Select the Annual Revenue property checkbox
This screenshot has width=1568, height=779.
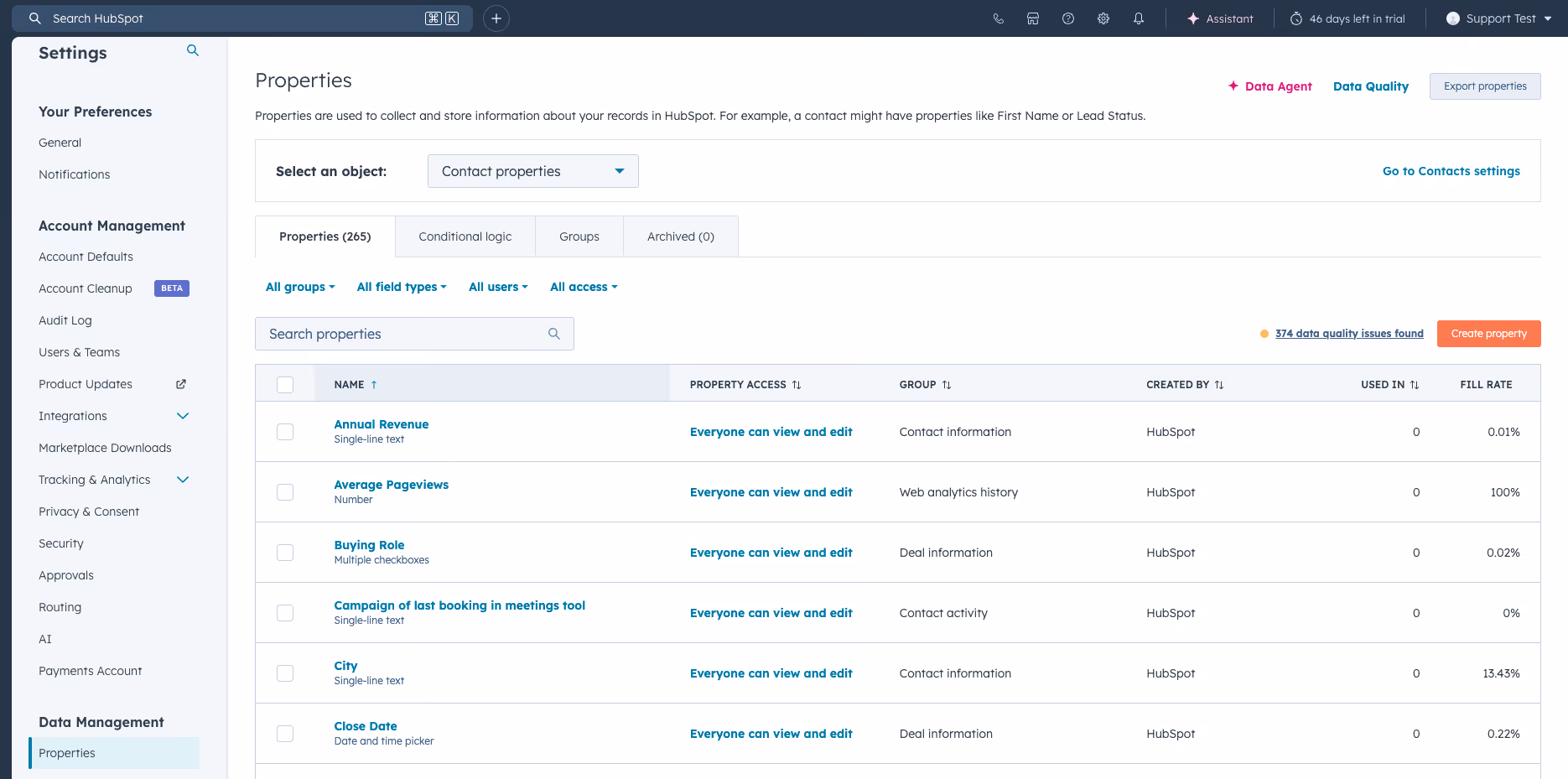point(285,432)
